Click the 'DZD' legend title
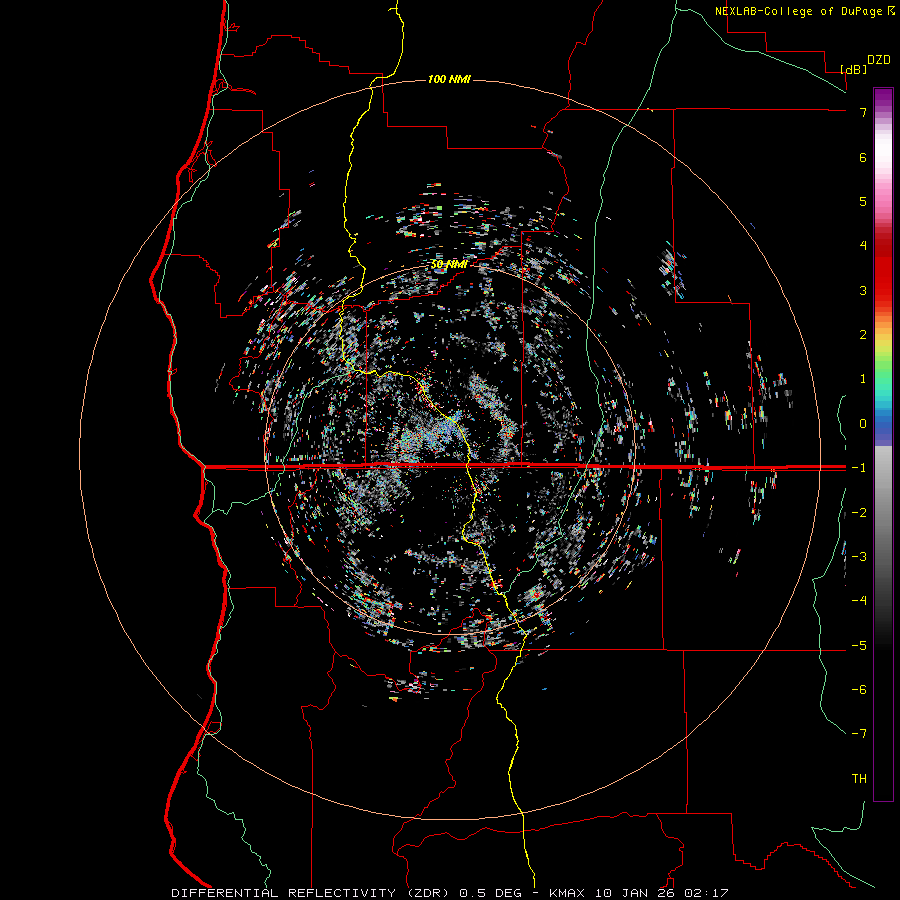 [879, 60]
